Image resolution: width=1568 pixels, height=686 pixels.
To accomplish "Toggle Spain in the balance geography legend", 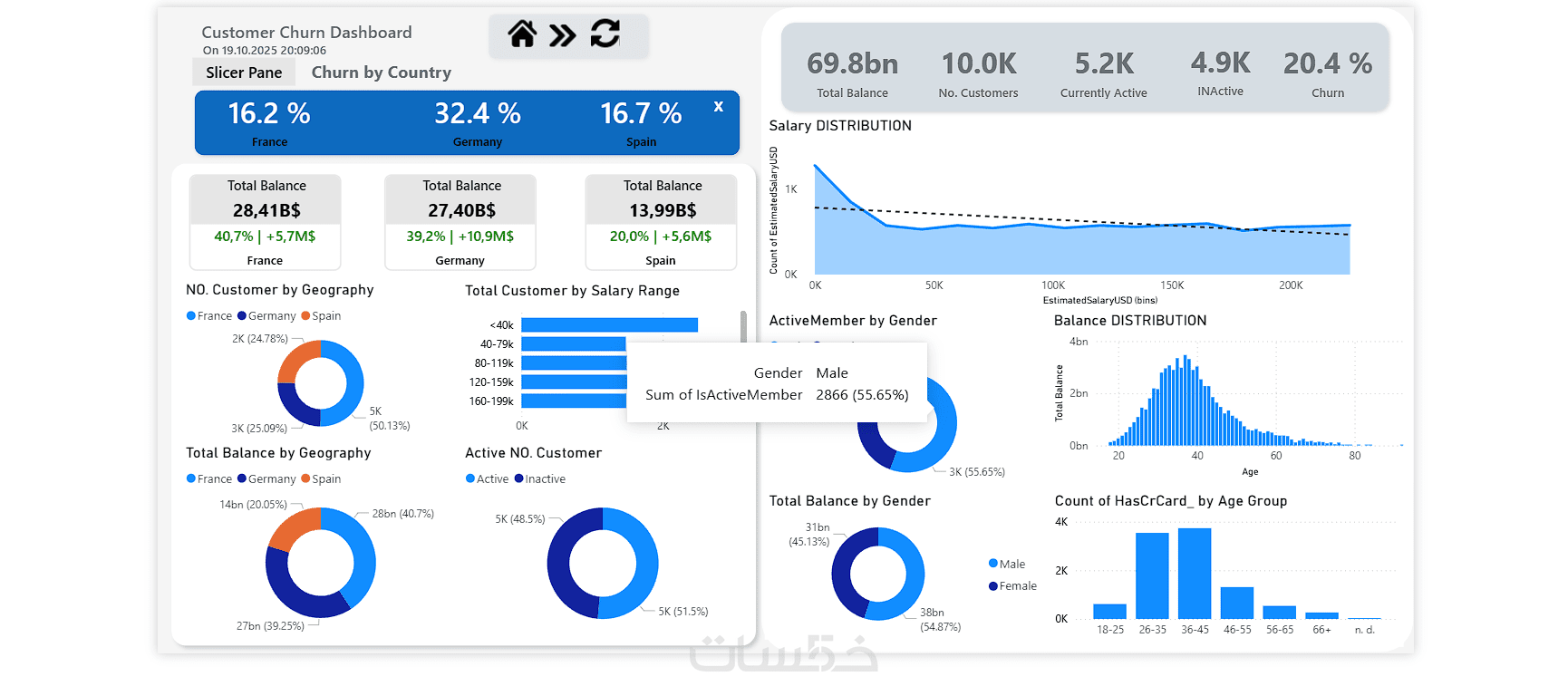I will click(x=321, y=479).
